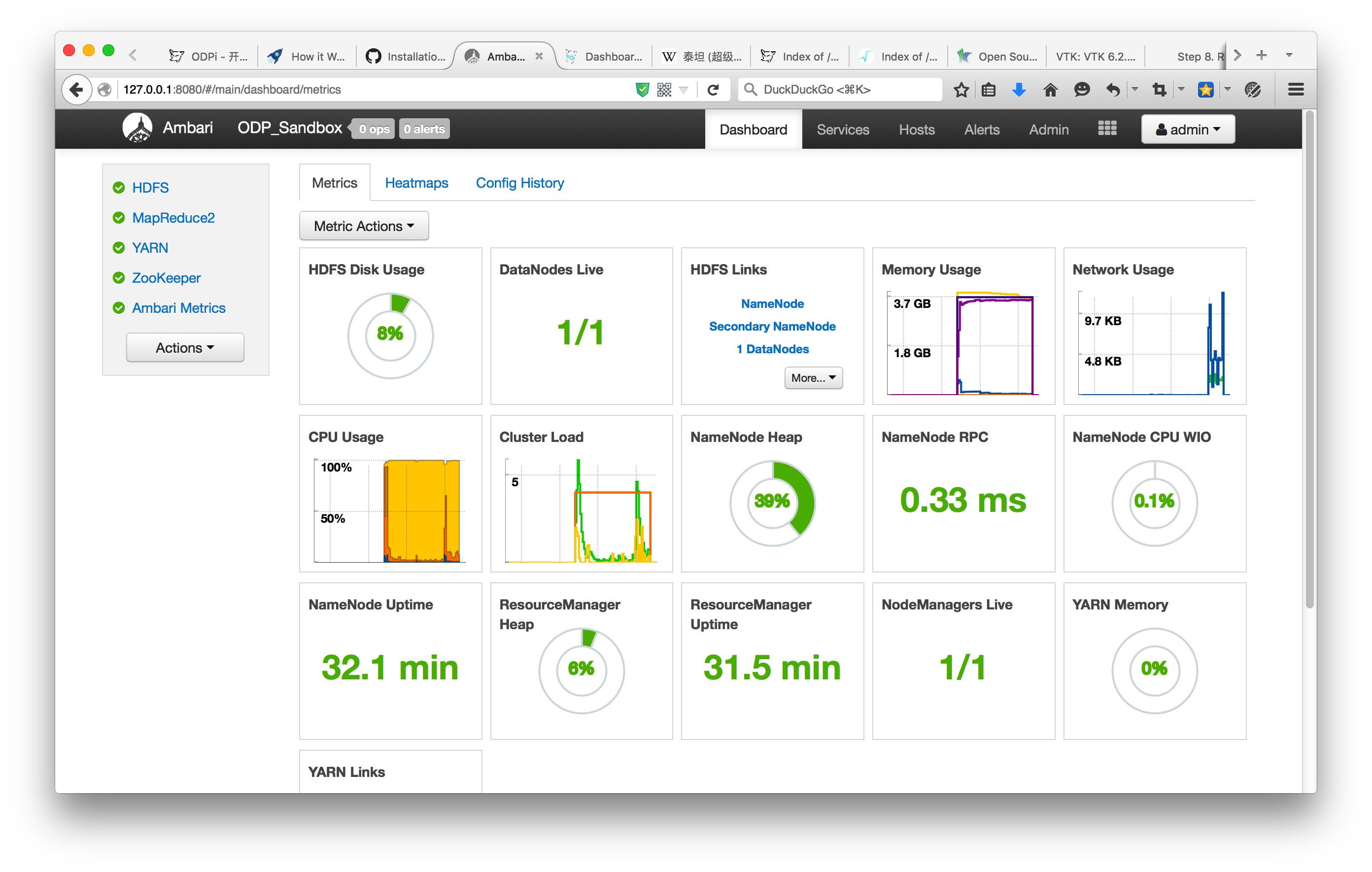Open the ZooKeeper service link
Viewport: 1372px width, 872px height.
166,278
